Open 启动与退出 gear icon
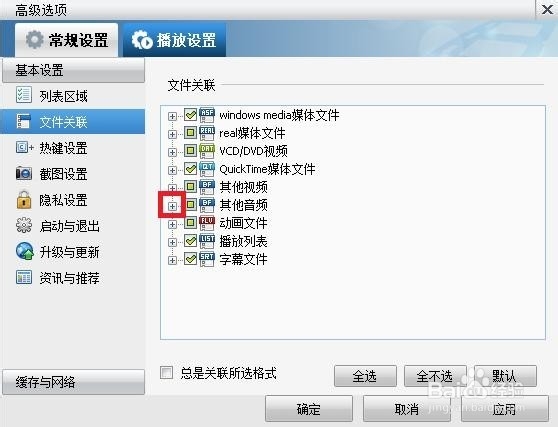The height and width of the screenshot is (427, 558). tap(24, 225)
